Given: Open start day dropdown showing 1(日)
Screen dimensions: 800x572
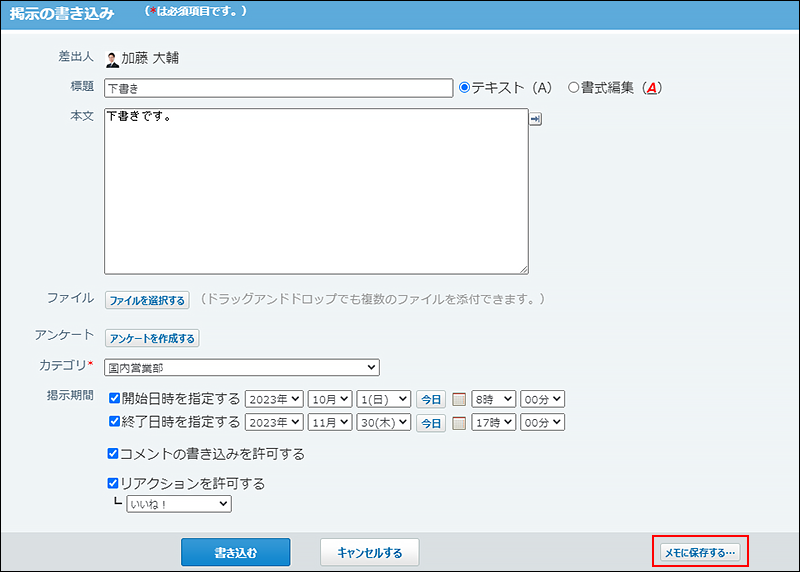Looking at the screenshot, I should click(384, 399).
